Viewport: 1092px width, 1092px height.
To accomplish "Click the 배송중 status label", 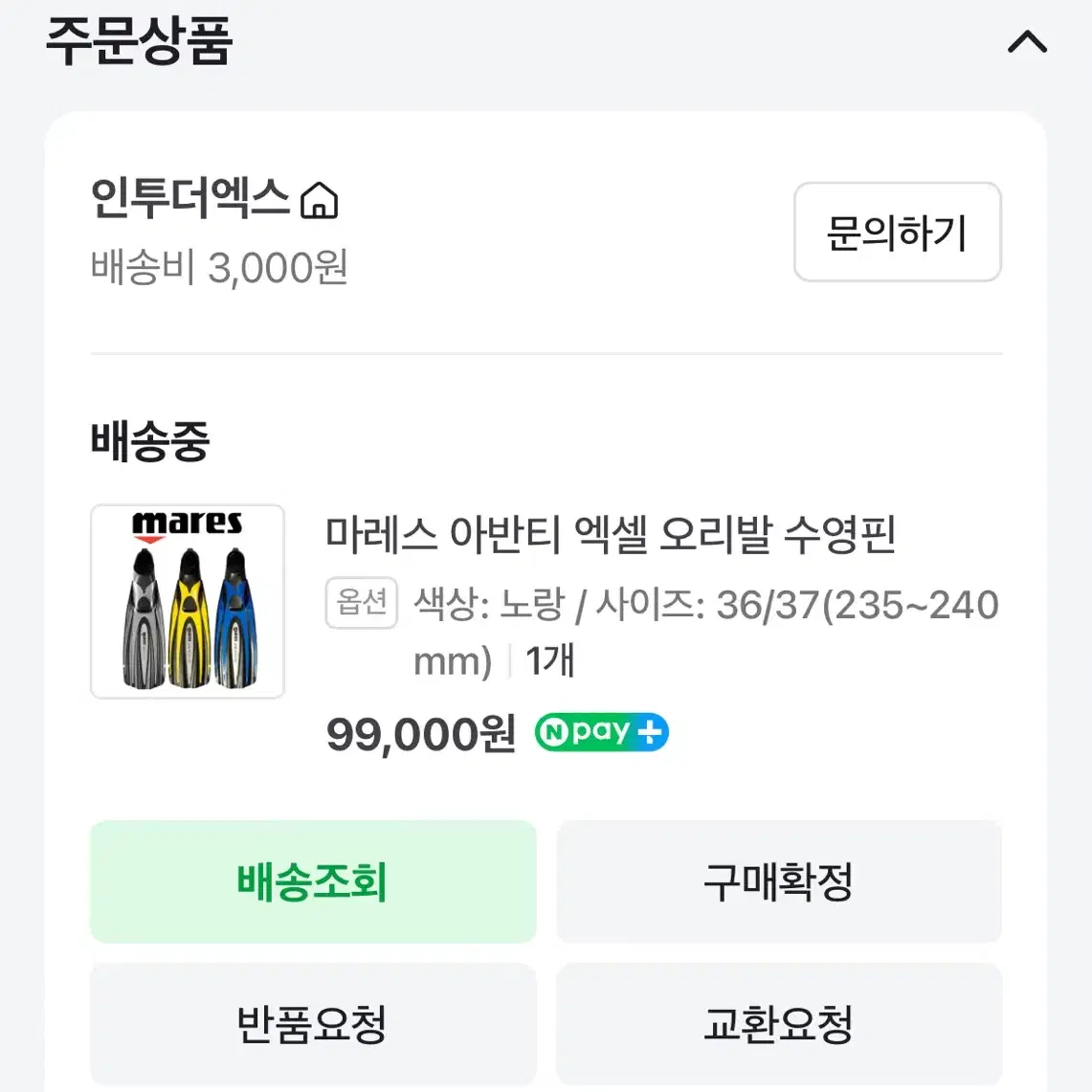I will (x=149, y=441).
